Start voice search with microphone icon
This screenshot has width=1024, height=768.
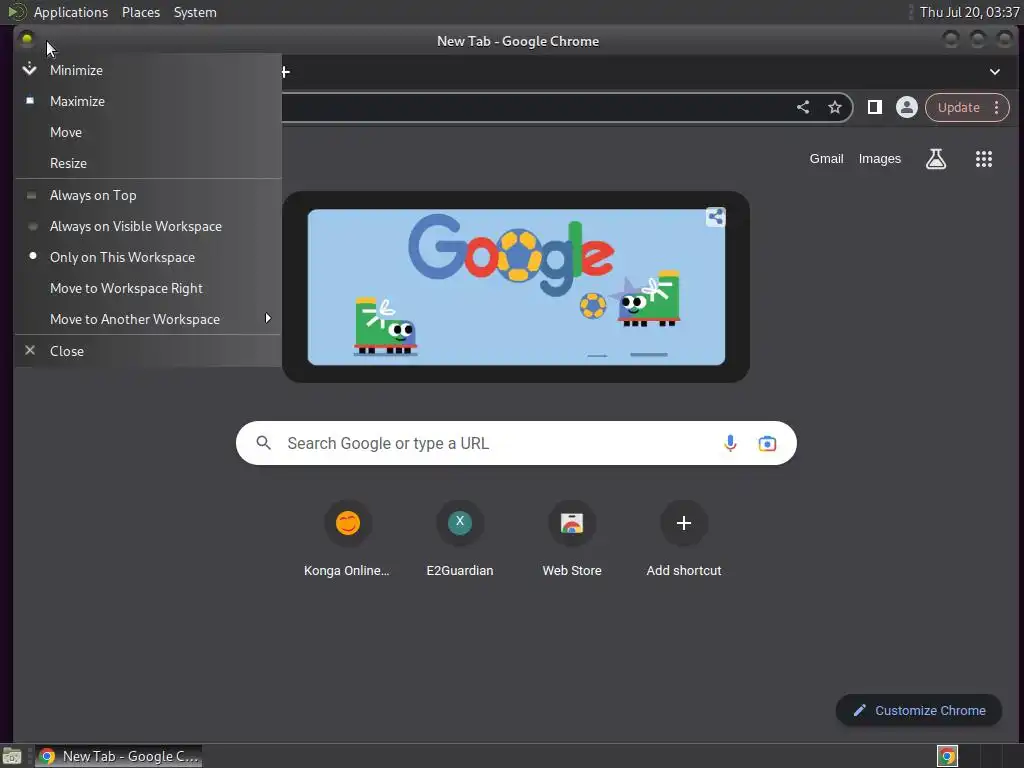point(730,443)
